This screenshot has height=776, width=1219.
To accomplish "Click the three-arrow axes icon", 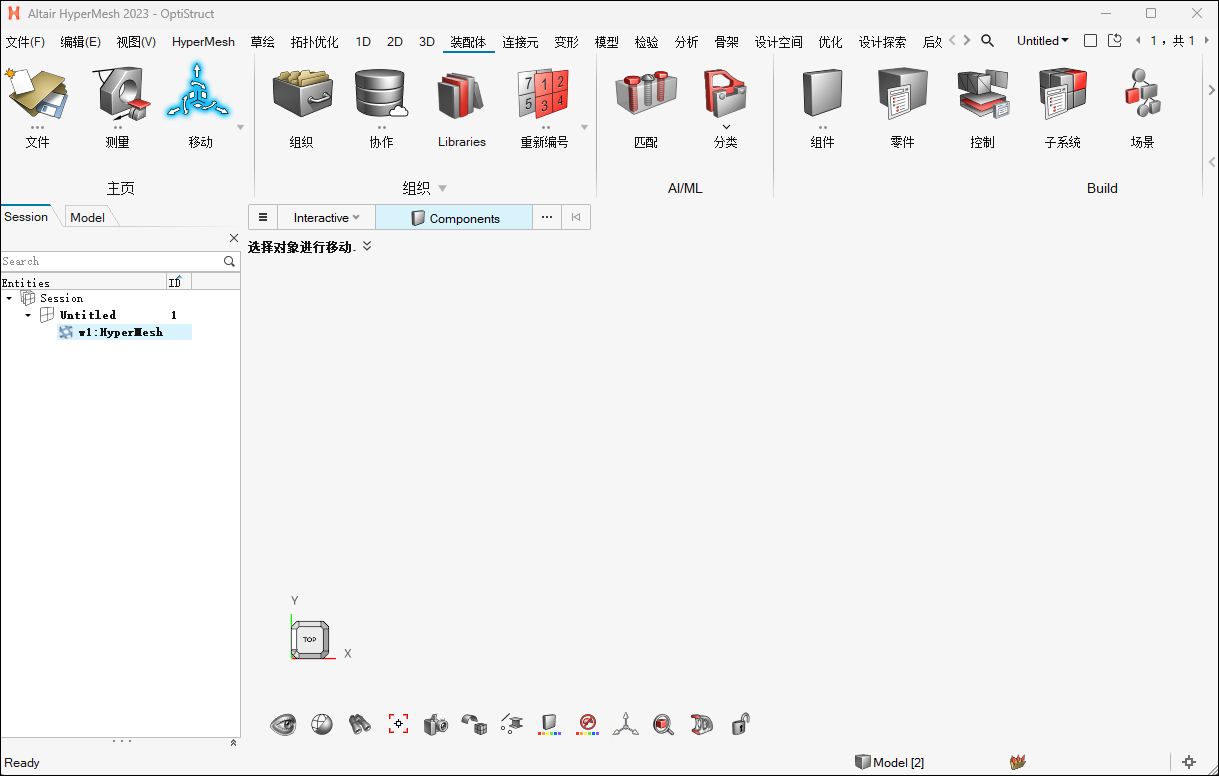I will tap(626, 724).
